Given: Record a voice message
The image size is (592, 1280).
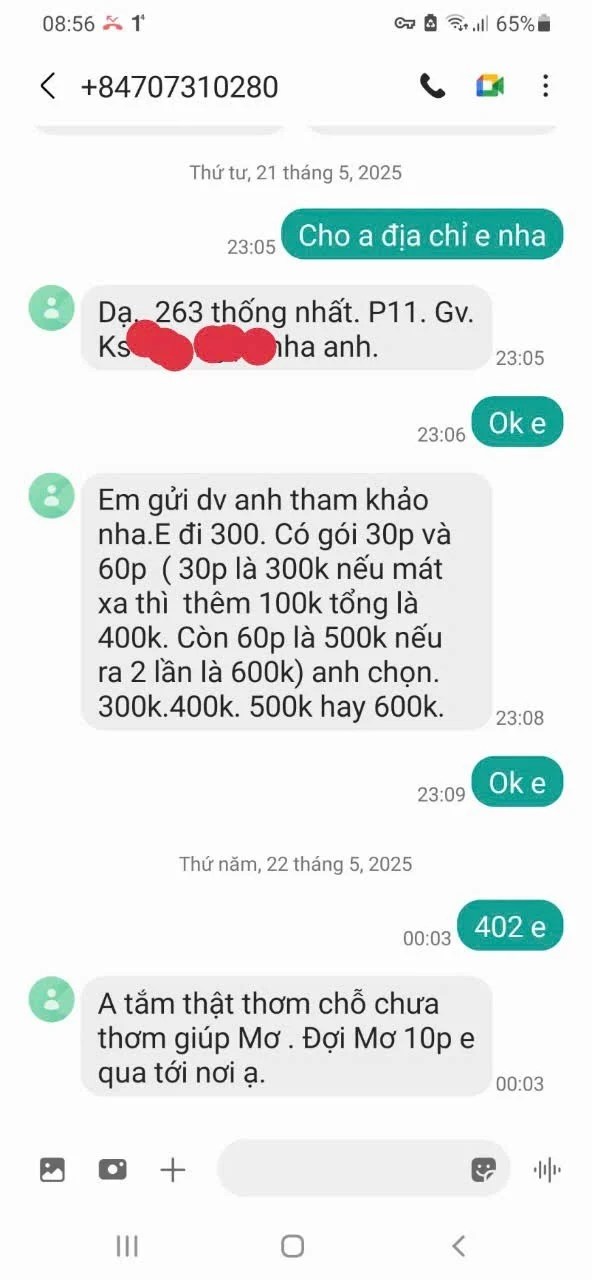Looking at the screenshot, I should coord(547,1169).
